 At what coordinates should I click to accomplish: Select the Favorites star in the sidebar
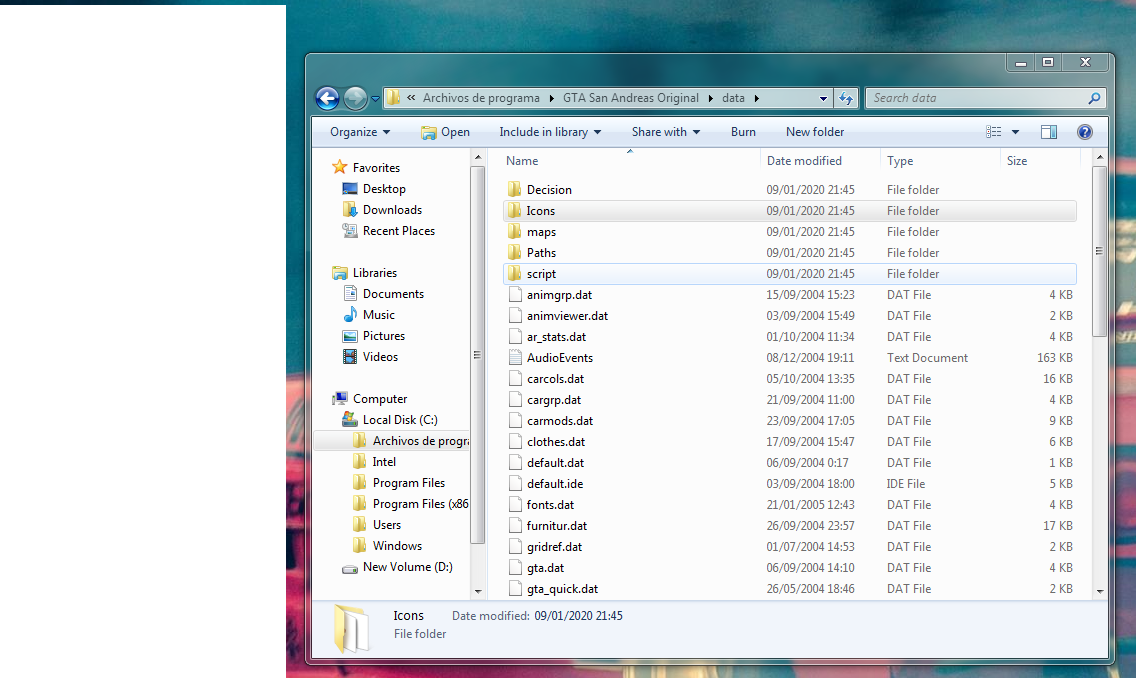pyautogui.click(x=339, y=167)
